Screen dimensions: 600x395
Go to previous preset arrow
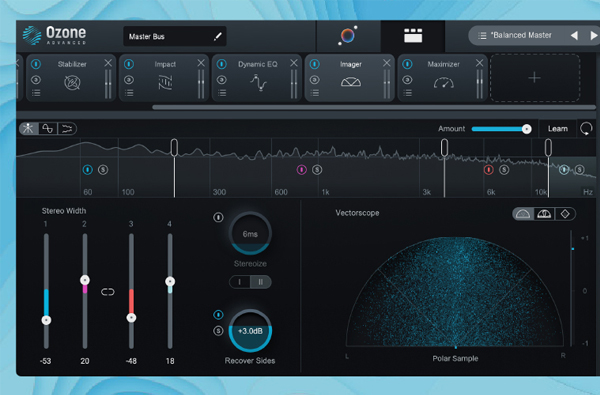[574, 36]
